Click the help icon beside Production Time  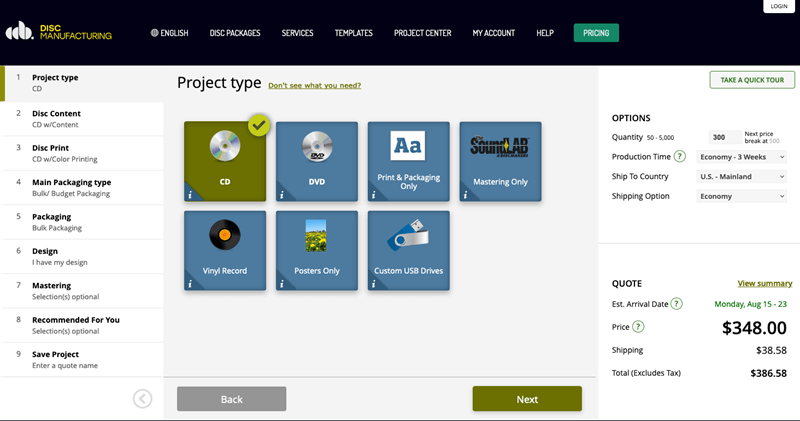[679, 157]
